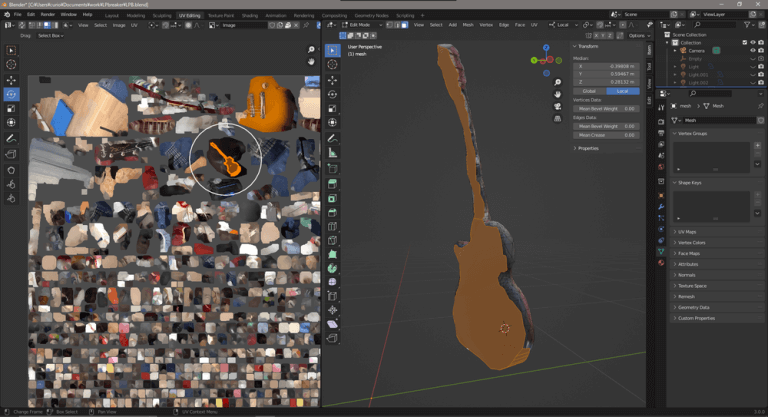Click the pan hand icon in UV editor
This screenshot has height=417, width=768.
[311, 61]
